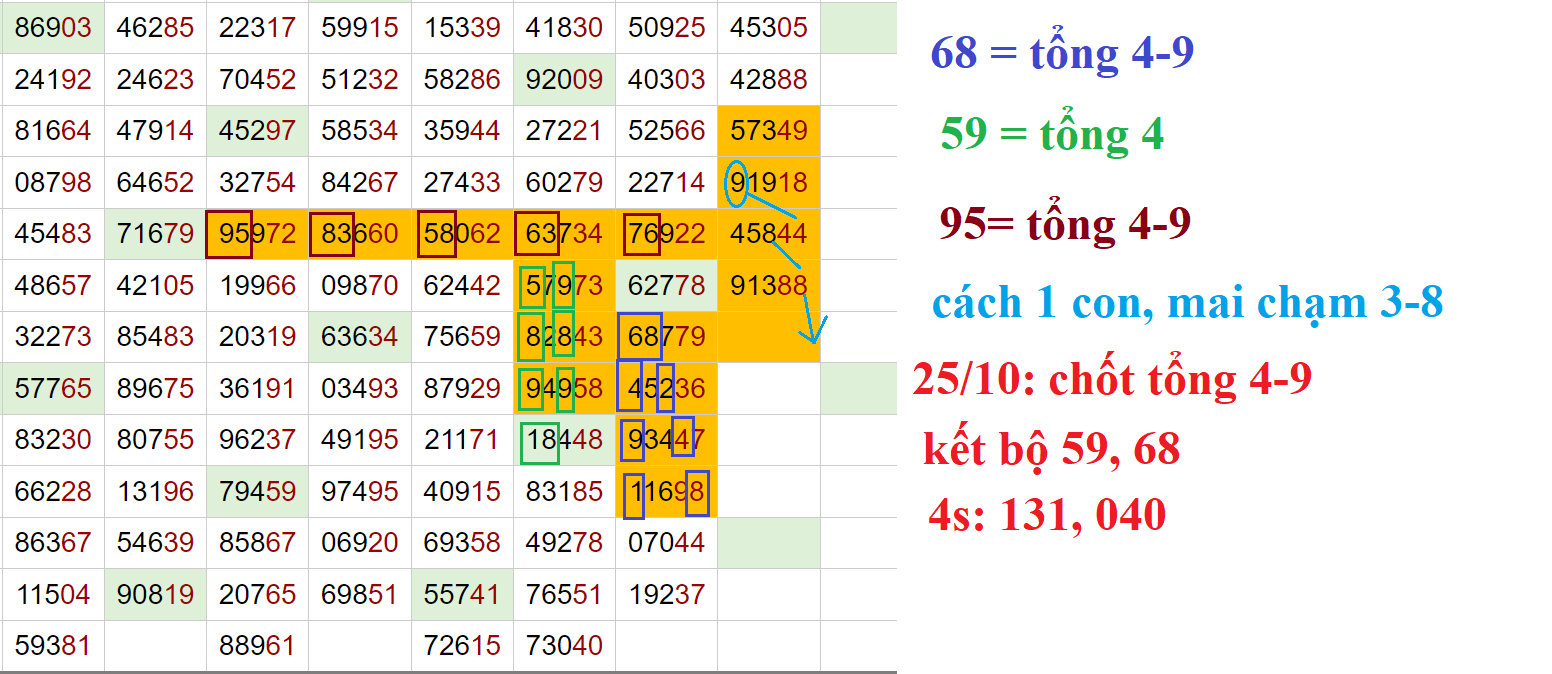Select the orange cell 11698
The image size is (1552, 674).
[x=666, y=493]
